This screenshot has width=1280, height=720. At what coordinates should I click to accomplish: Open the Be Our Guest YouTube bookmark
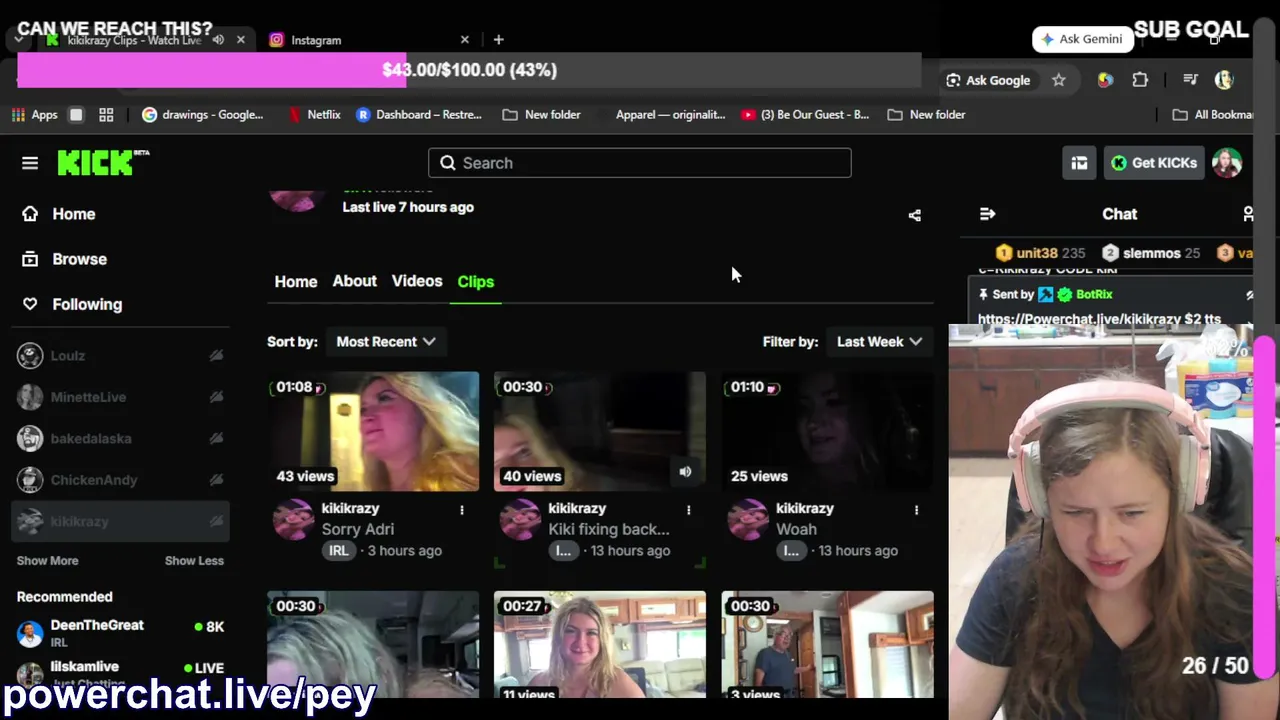click(x=805, y=115)
